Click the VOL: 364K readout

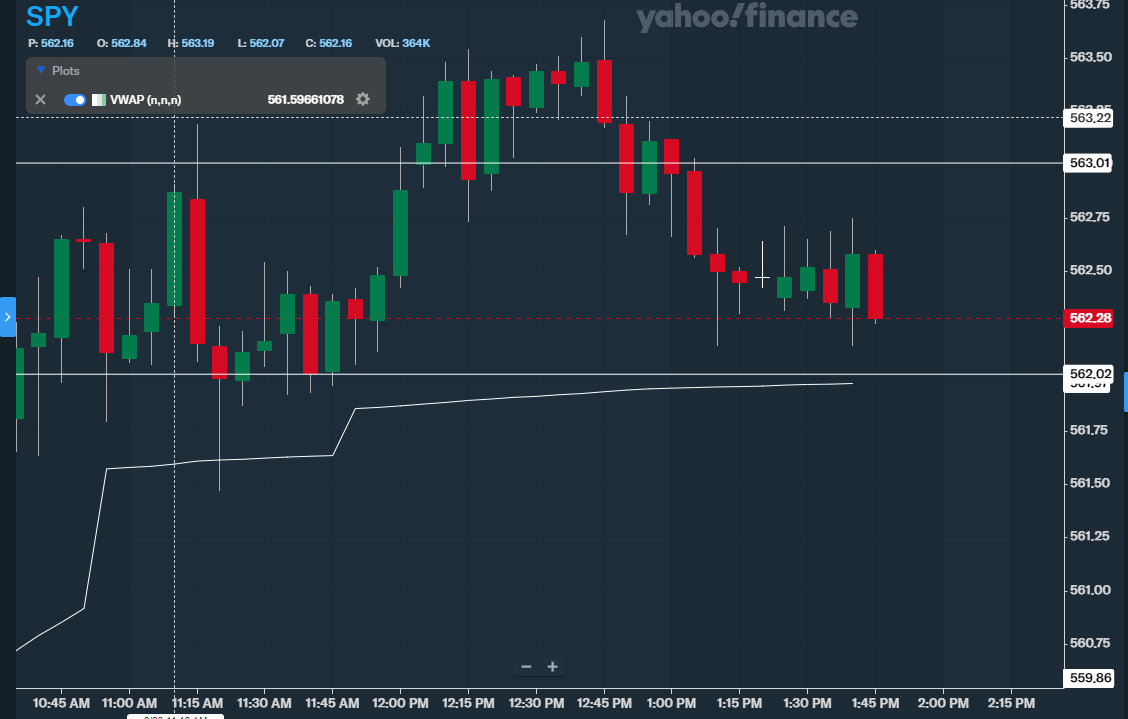403,43
